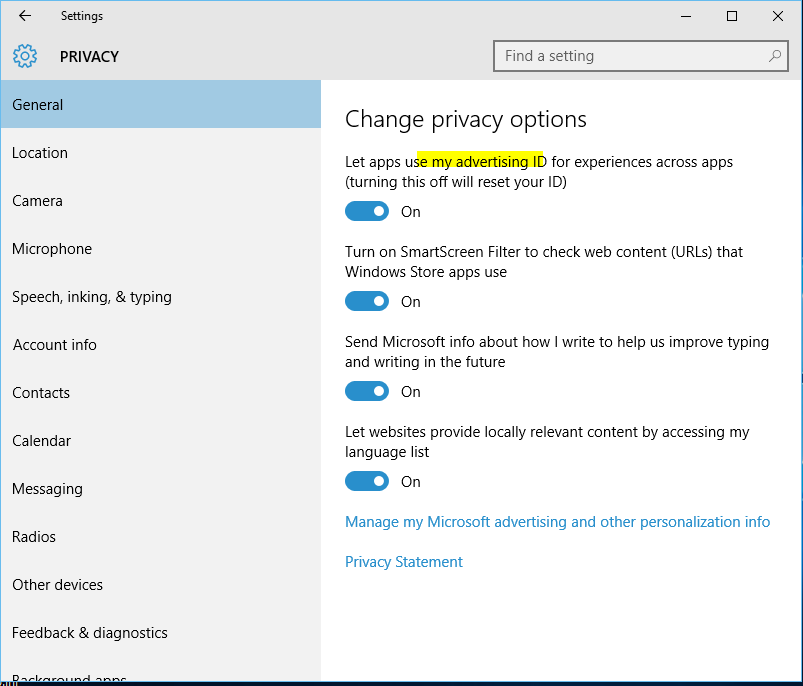Click the back arrow in the title bar
Viewport: 803px width, 686px height.
tap(25, 16)
